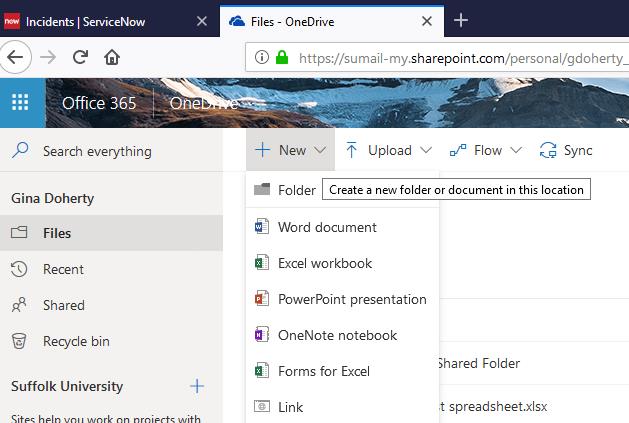Open Recent in the left navigation
The height and width of the screenshot is (423, 629).
[111, 269]
